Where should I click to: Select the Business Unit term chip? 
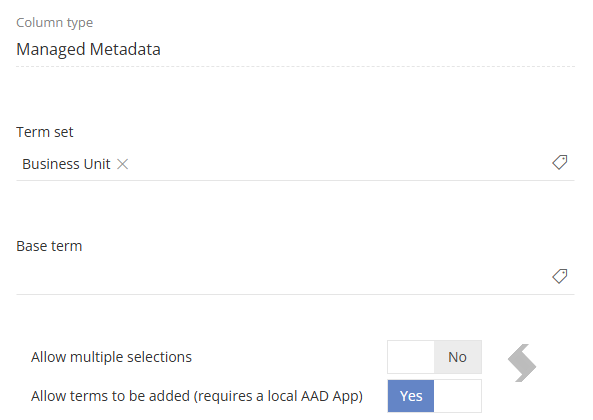click(66, 164)
